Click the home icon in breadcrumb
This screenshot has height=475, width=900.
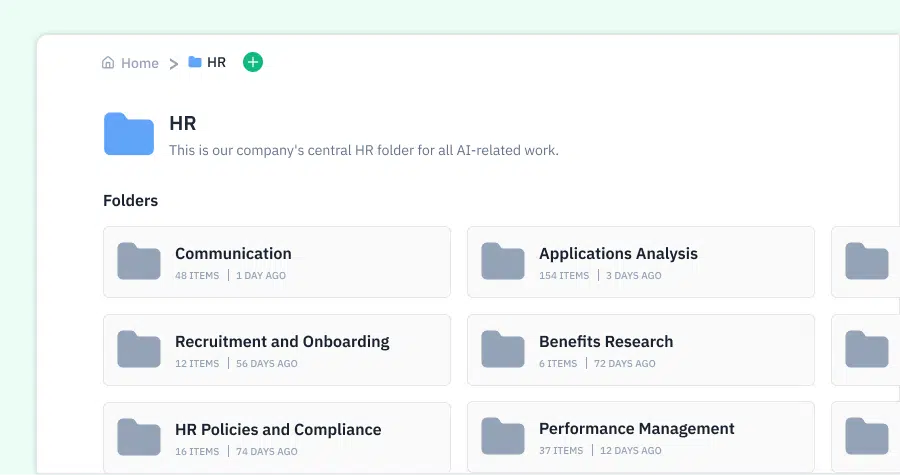coord(108,63)
